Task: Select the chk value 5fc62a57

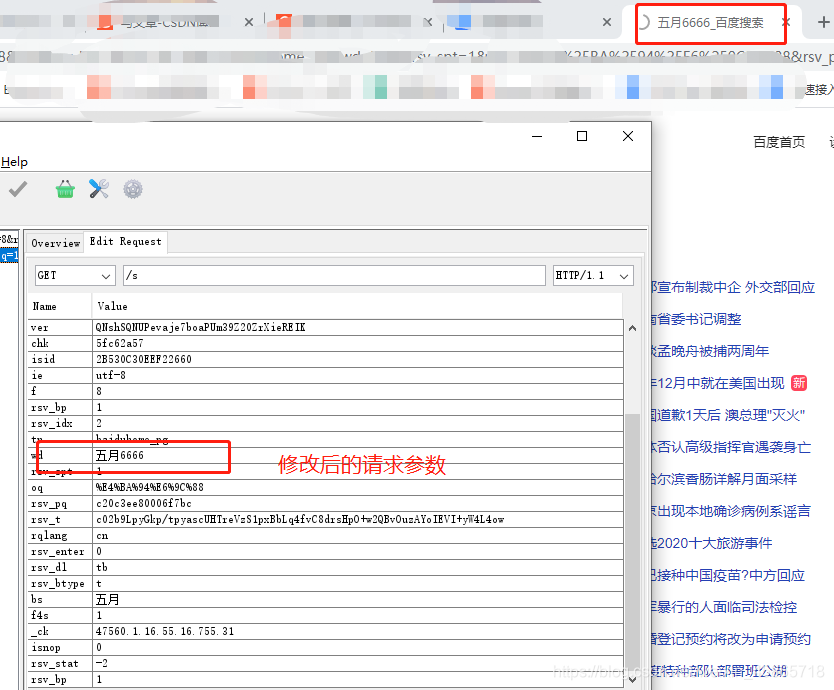Action: click(358, 343)
